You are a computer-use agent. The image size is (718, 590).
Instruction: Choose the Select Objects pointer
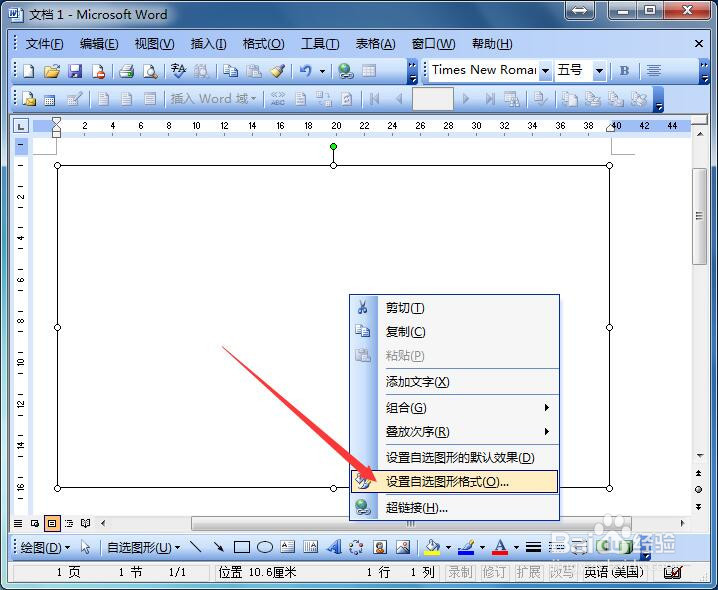tap(85, 547)
